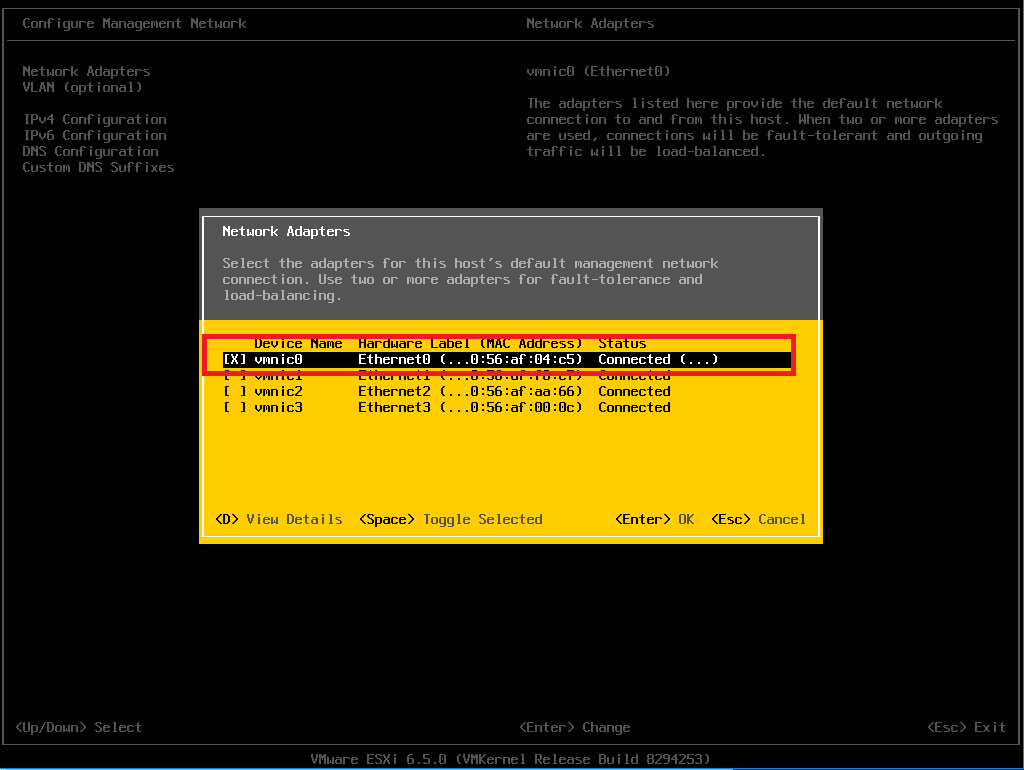Confirm with <Enter> OK in dialog
Viewport: 1024px width, 770px height.
[654, 519]
